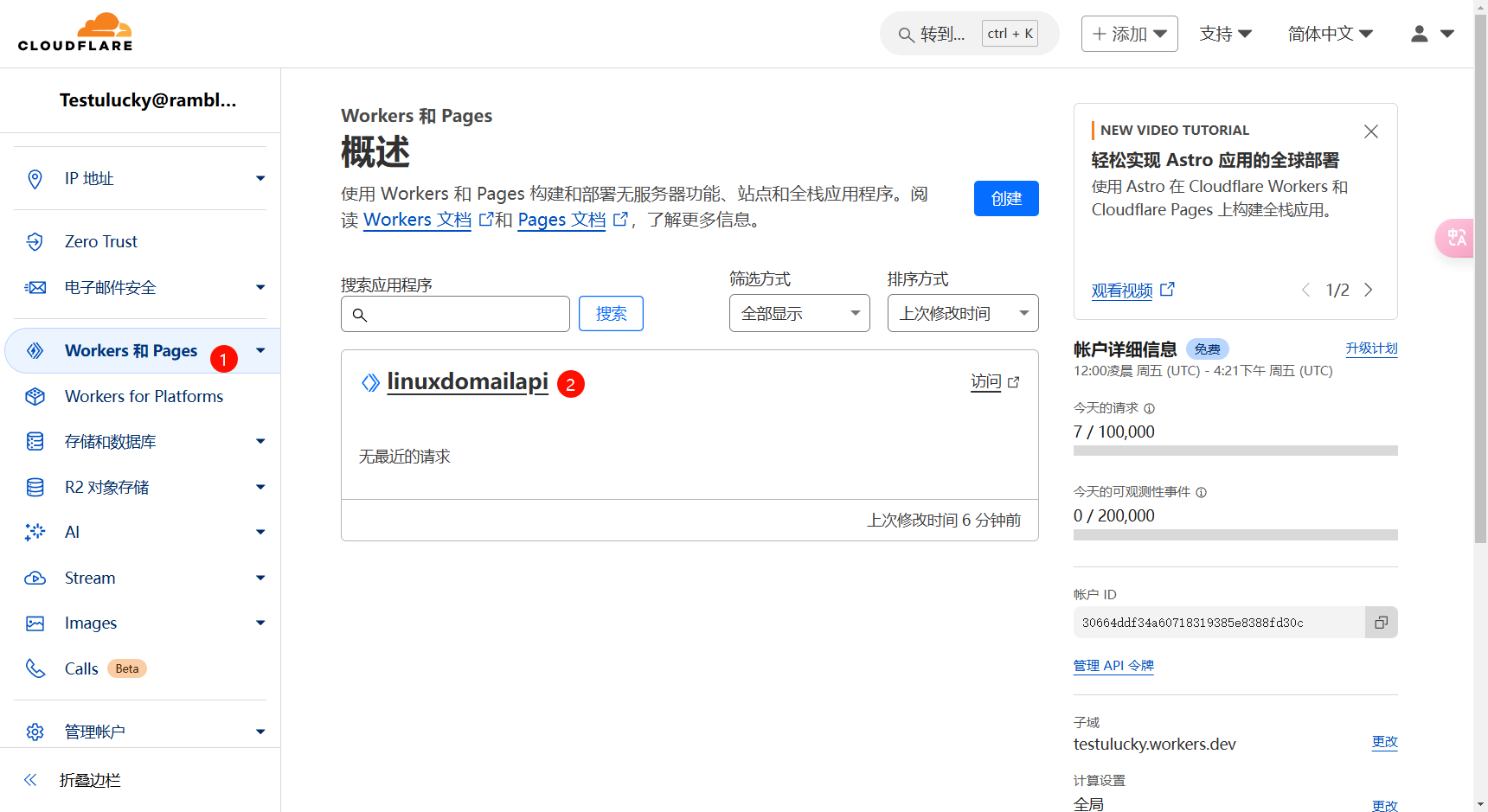Click the 今天的请求 info icon
1488x812 pixels.
1150,408
